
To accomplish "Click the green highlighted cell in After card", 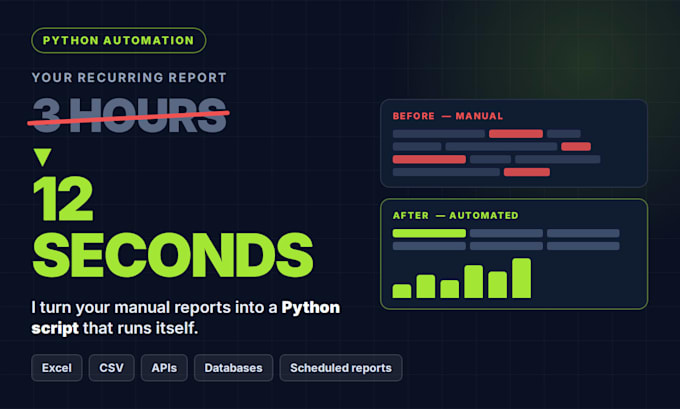I will pyautogui.click(x=429, y=233).
